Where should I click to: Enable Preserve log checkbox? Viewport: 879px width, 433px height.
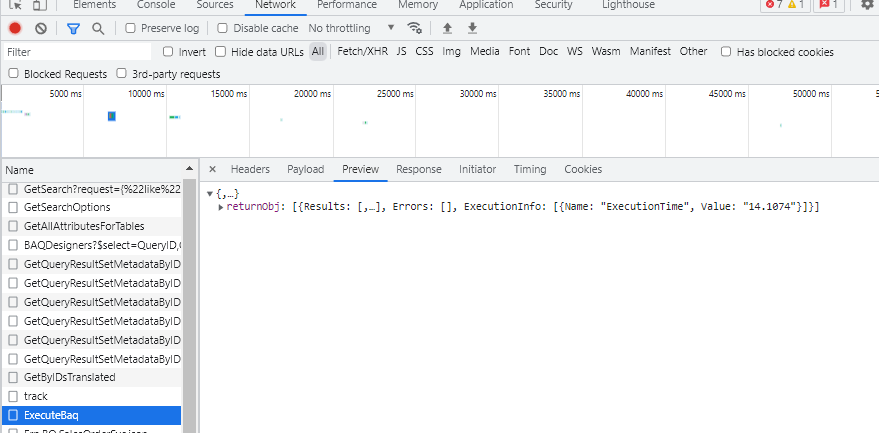point(131,28)
